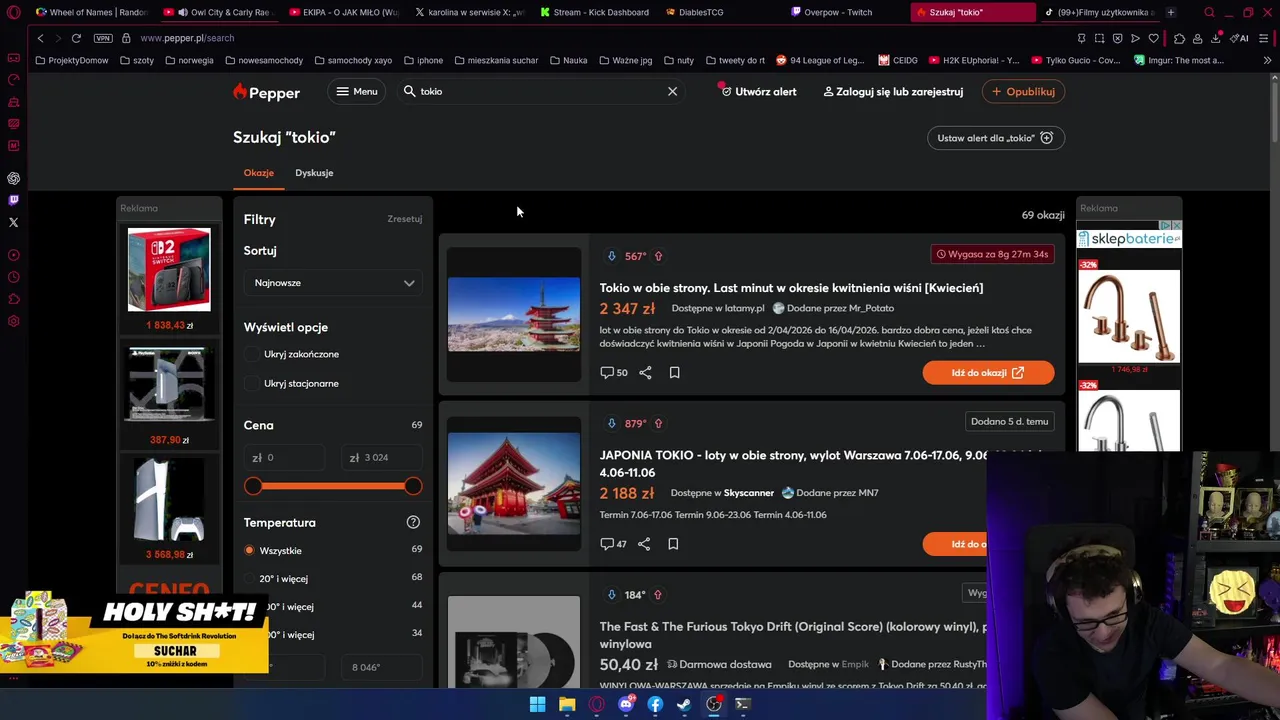Clear the search field with the X icon
The height and width of the screenshot is (720, 1280).
[x=672, y=91]
